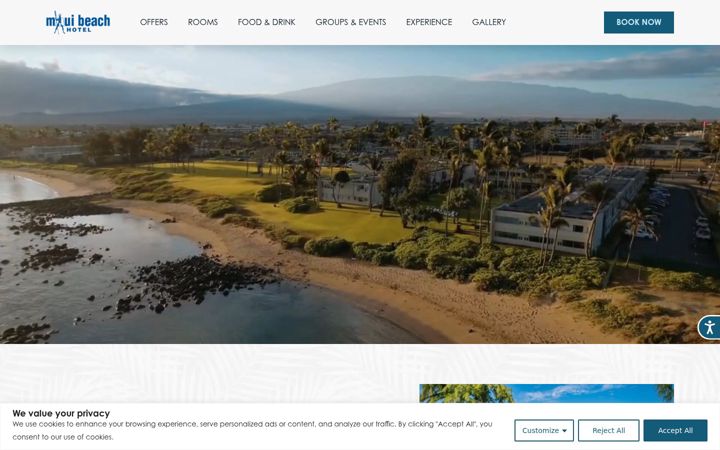View the Gallery page

(x=489, y=22)
